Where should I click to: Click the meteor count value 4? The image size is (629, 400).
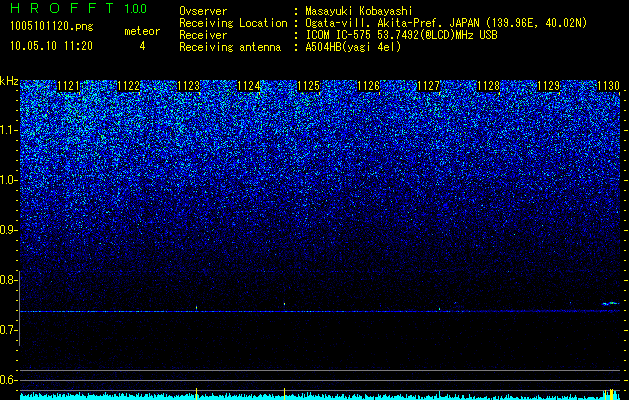click(x=142, y=46)
